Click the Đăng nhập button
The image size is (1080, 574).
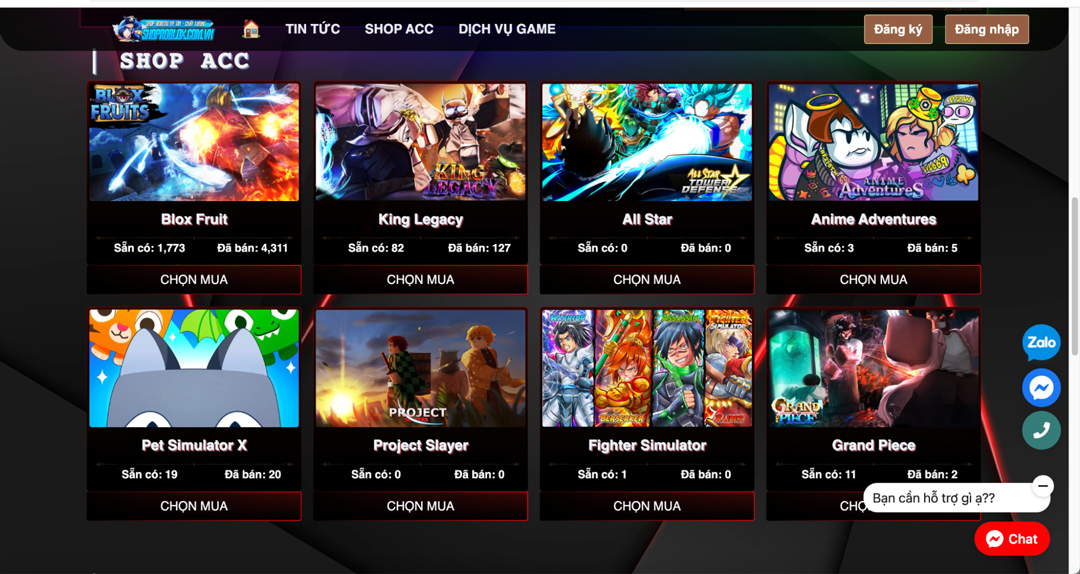tap(986, 30)
